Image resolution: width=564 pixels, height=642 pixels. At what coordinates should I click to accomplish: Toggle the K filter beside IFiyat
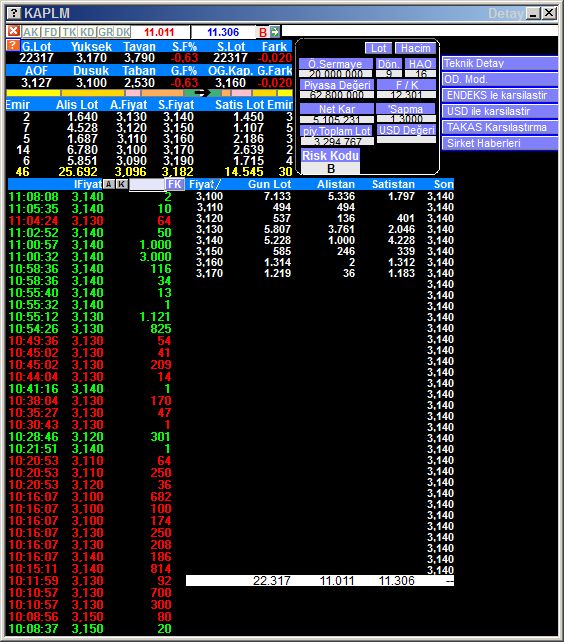pos(122,184)
